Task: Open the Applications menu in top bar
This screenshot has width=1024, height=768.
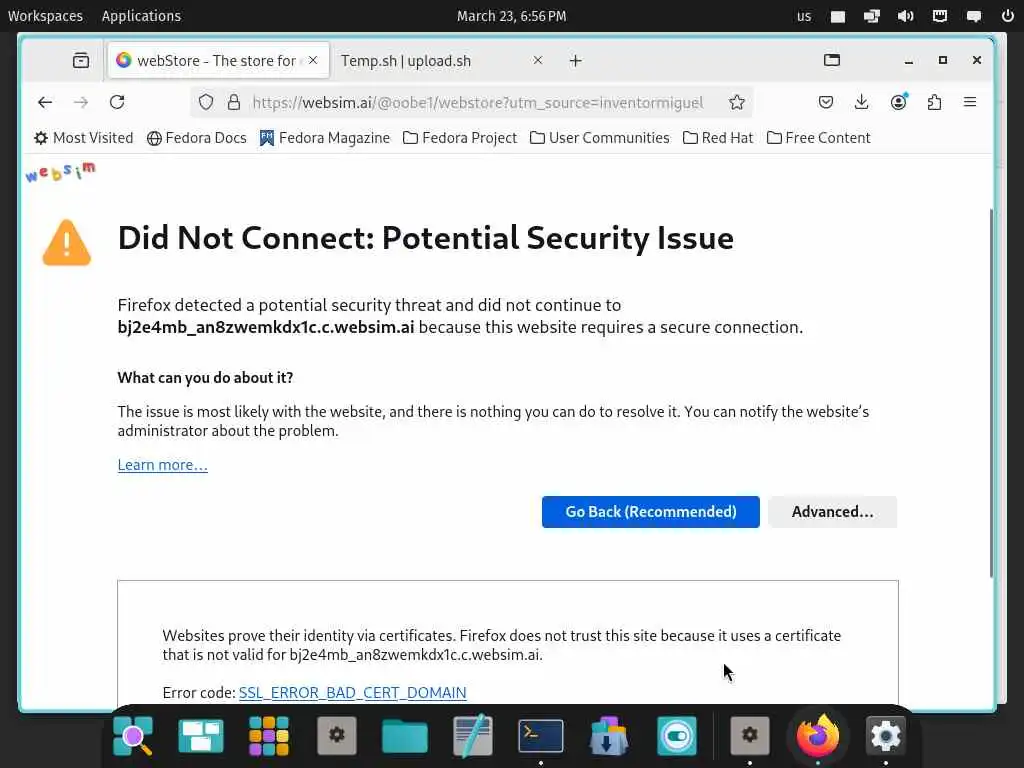Action: click(x=141, y=16)
